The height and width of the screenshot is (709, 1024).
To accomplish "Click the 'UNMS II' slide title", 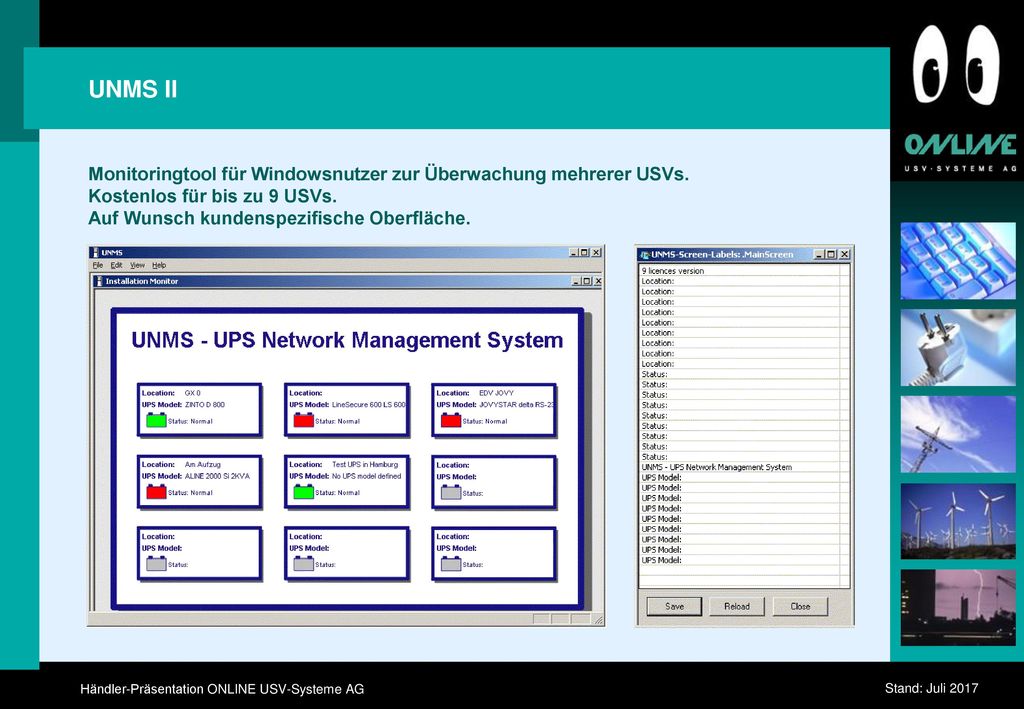I will pos(133,89).
